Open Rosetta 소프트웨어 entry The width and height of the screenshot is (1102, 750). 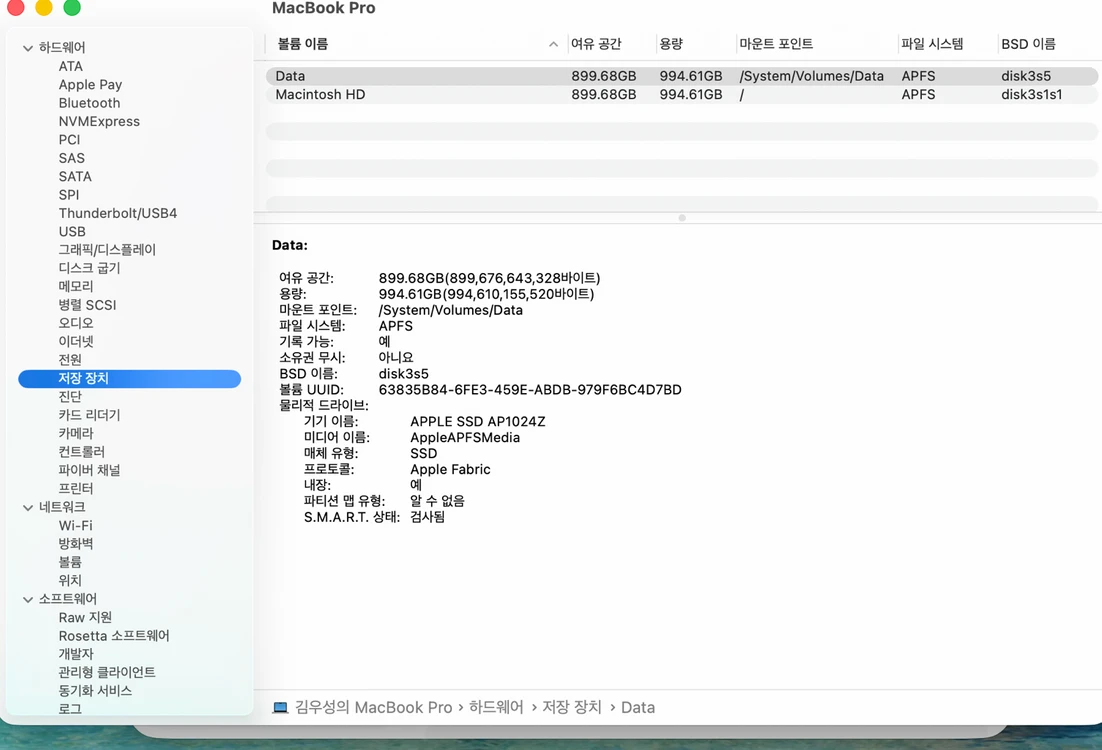tap(114, 635)
